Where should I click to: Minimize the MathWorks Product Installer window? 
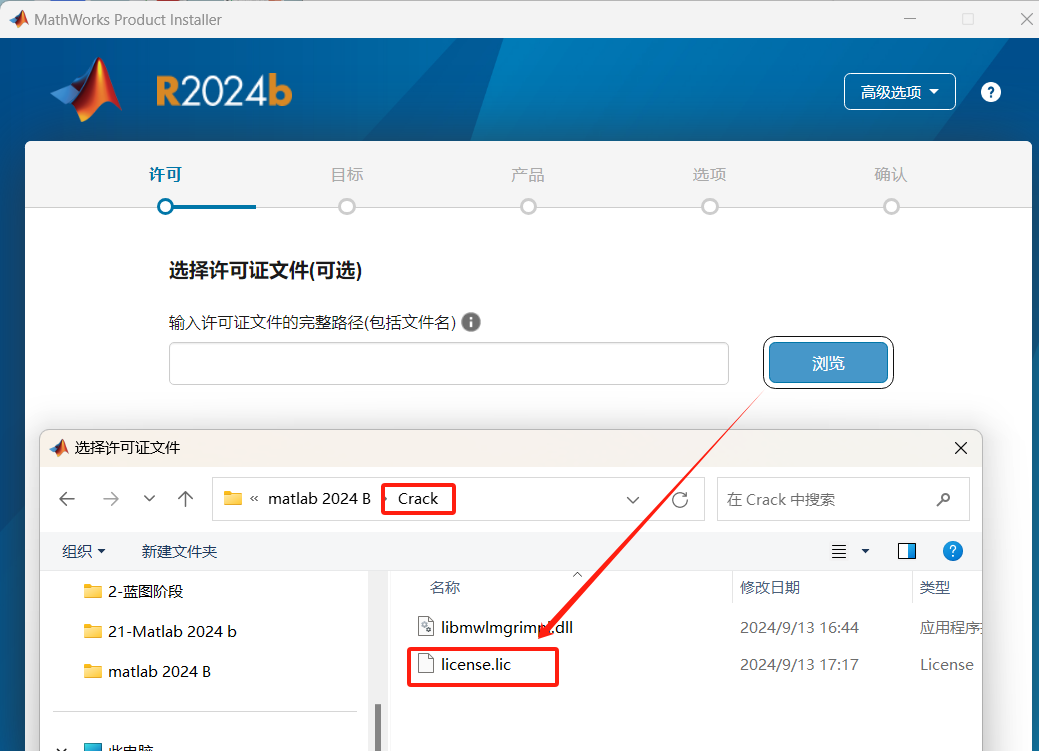point(910,19)
